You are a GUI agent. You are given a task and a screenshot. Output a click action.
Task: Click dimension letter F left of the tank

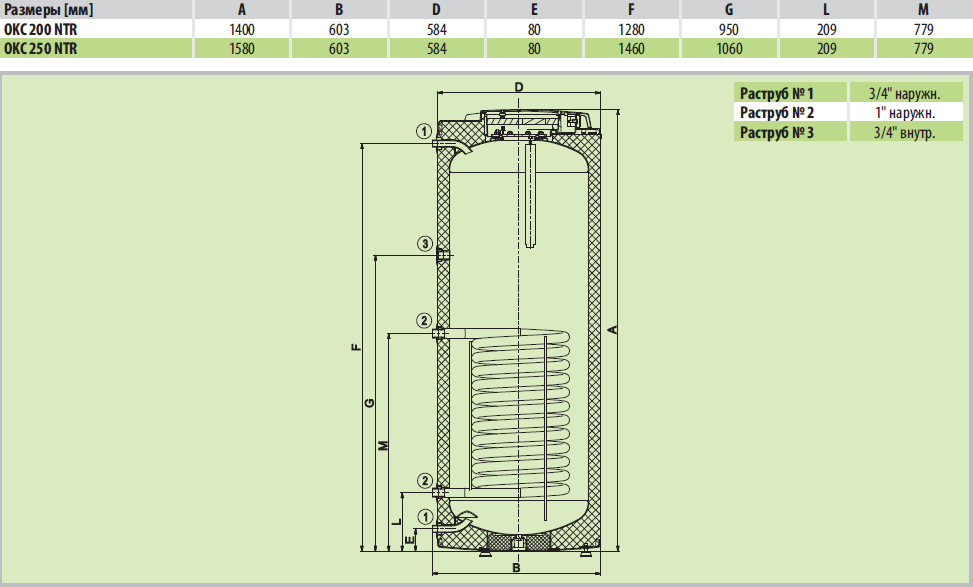pos(356,347)
